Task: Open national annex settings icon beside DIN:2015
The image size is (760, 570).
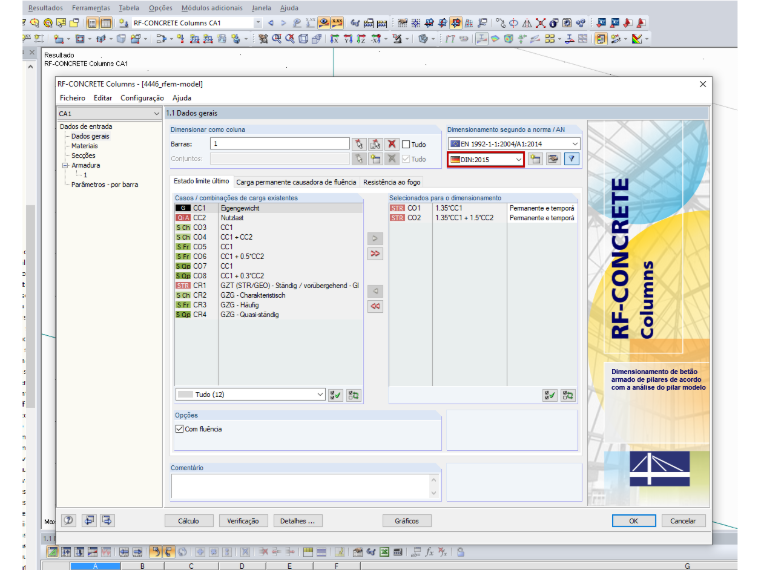Action: coord(535,159)
